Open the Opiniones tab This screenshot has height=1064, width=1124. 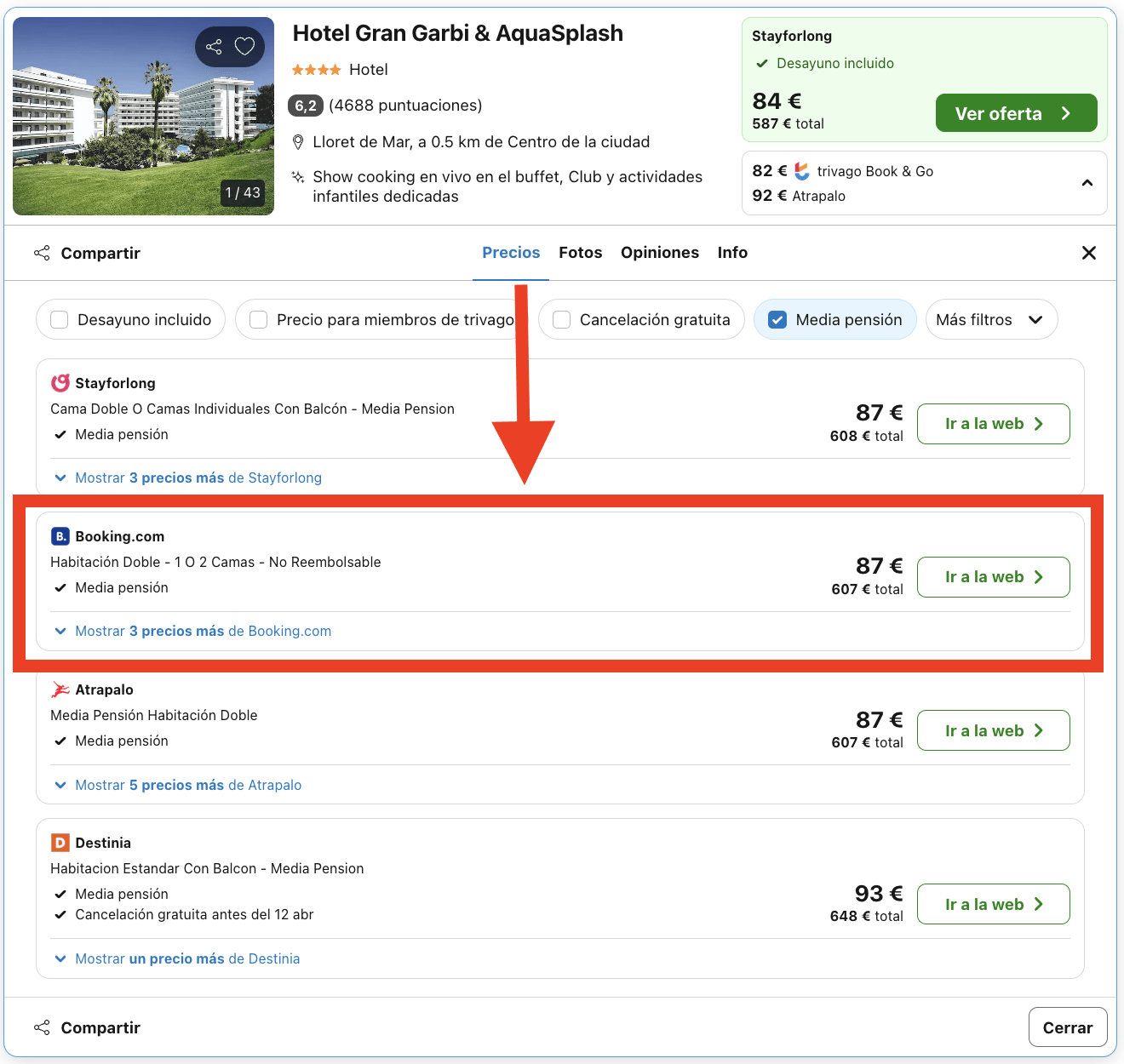pyautogui.click(x=659, y=253)
